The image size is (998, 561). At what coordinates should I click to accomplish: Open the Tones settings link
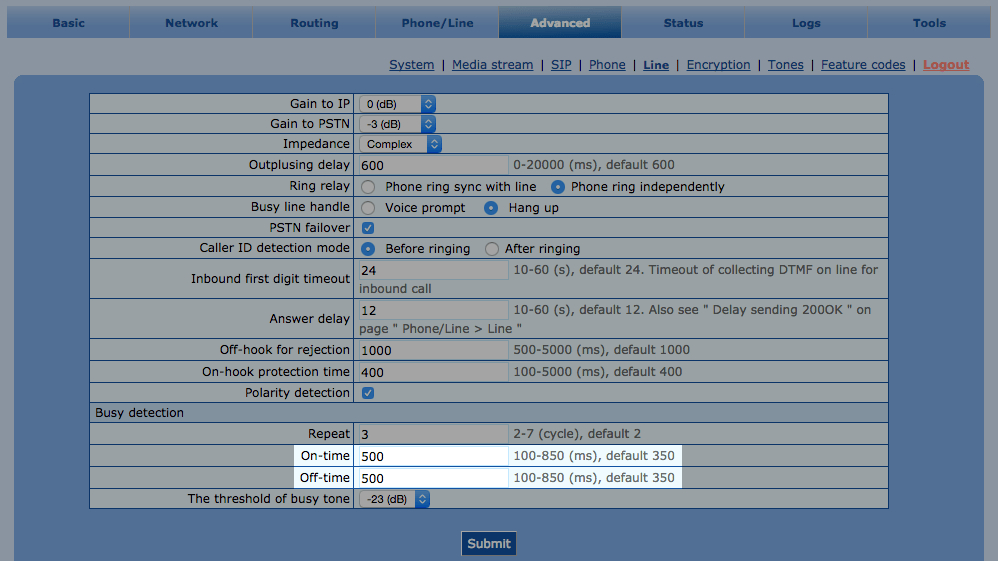click(x=785, y=65)
